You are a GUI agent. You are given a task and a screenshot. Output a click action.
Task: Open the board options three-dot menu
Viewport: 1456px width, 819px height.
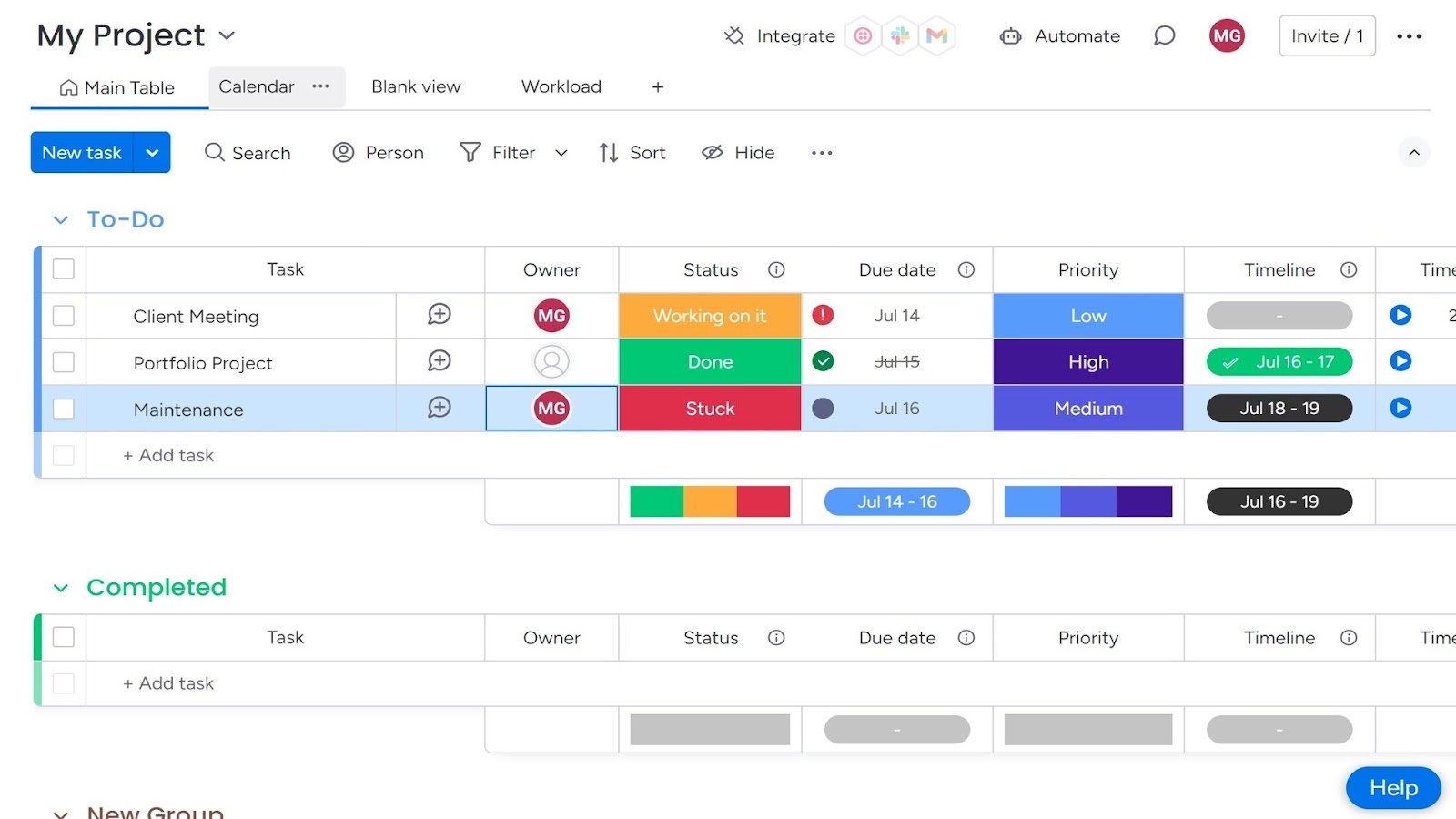pos(1409,36)
